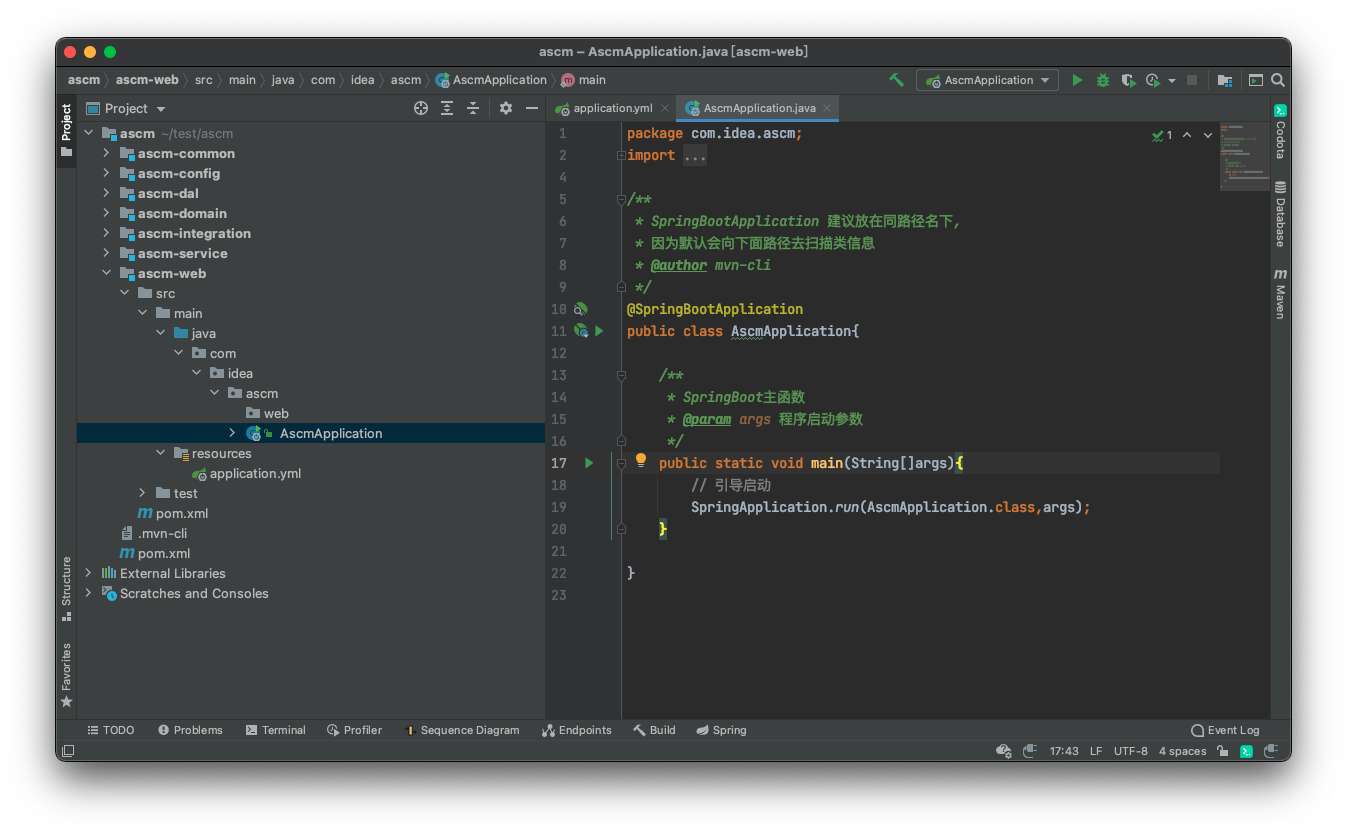The image size is (1347, 835).
Task: Hide the Project panel with minus icon
Action: tap(532, 108)
